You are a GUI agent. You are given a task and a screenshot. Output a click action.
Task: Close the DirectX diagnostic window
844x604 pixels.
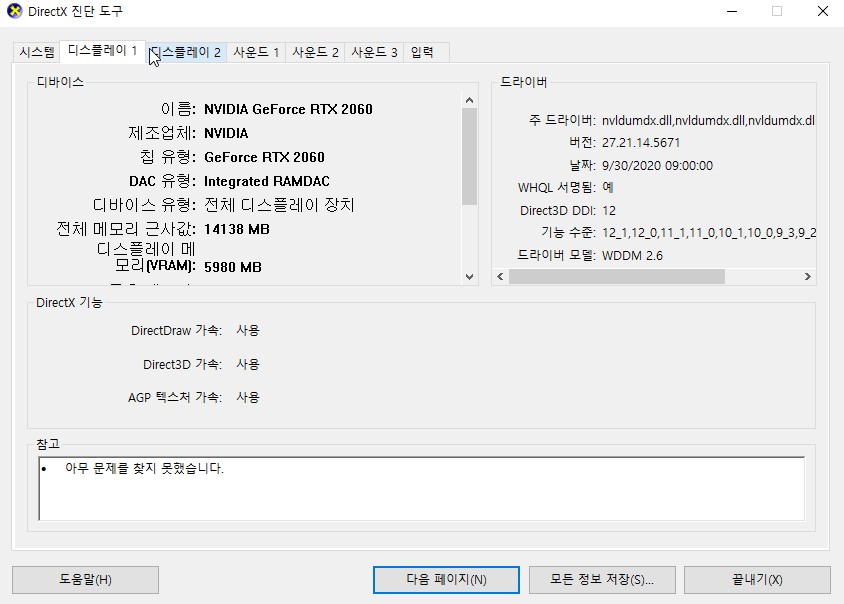(822, 11)
